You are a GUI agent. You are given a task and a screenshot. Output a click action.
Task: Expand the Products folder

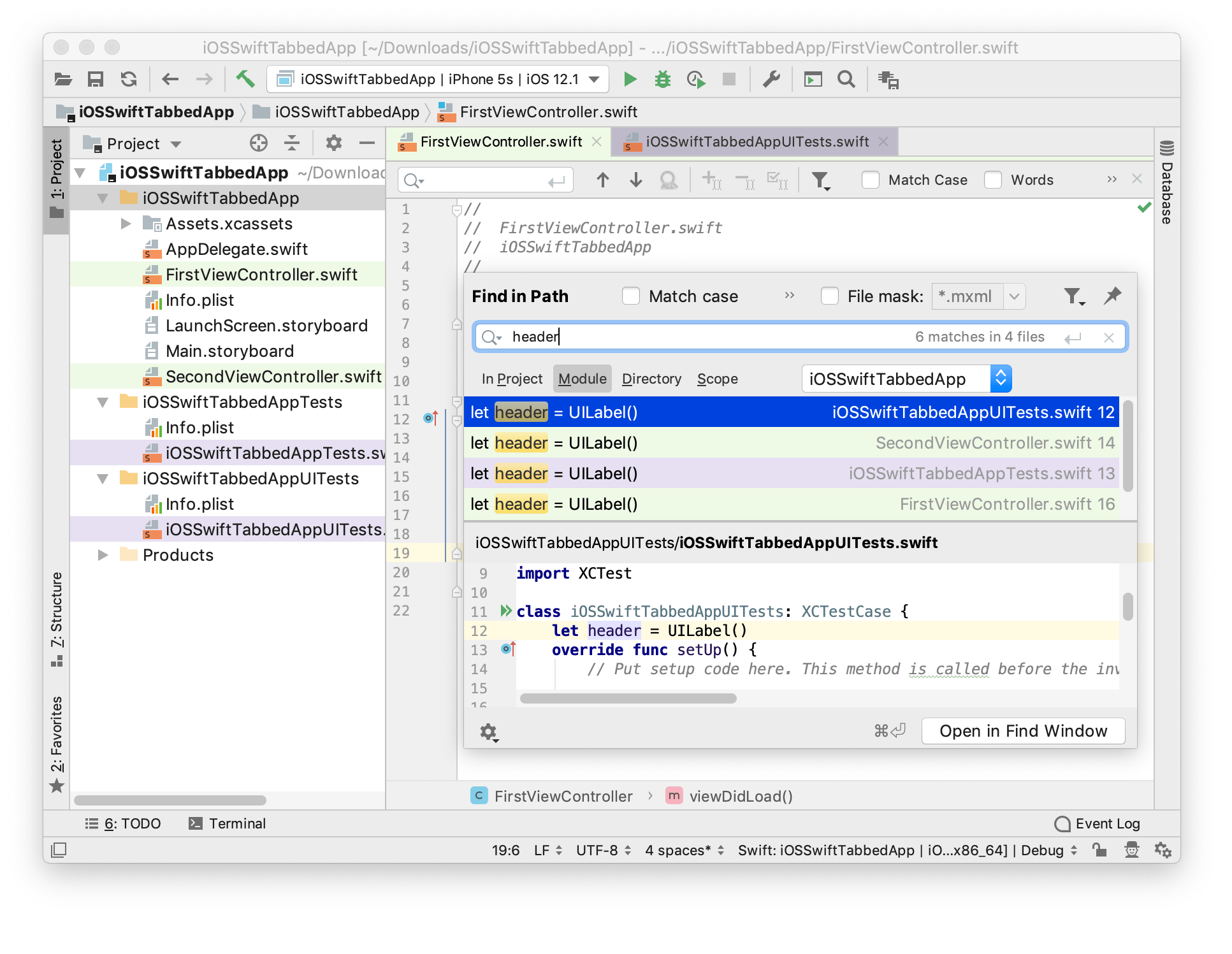click(103, 555)
